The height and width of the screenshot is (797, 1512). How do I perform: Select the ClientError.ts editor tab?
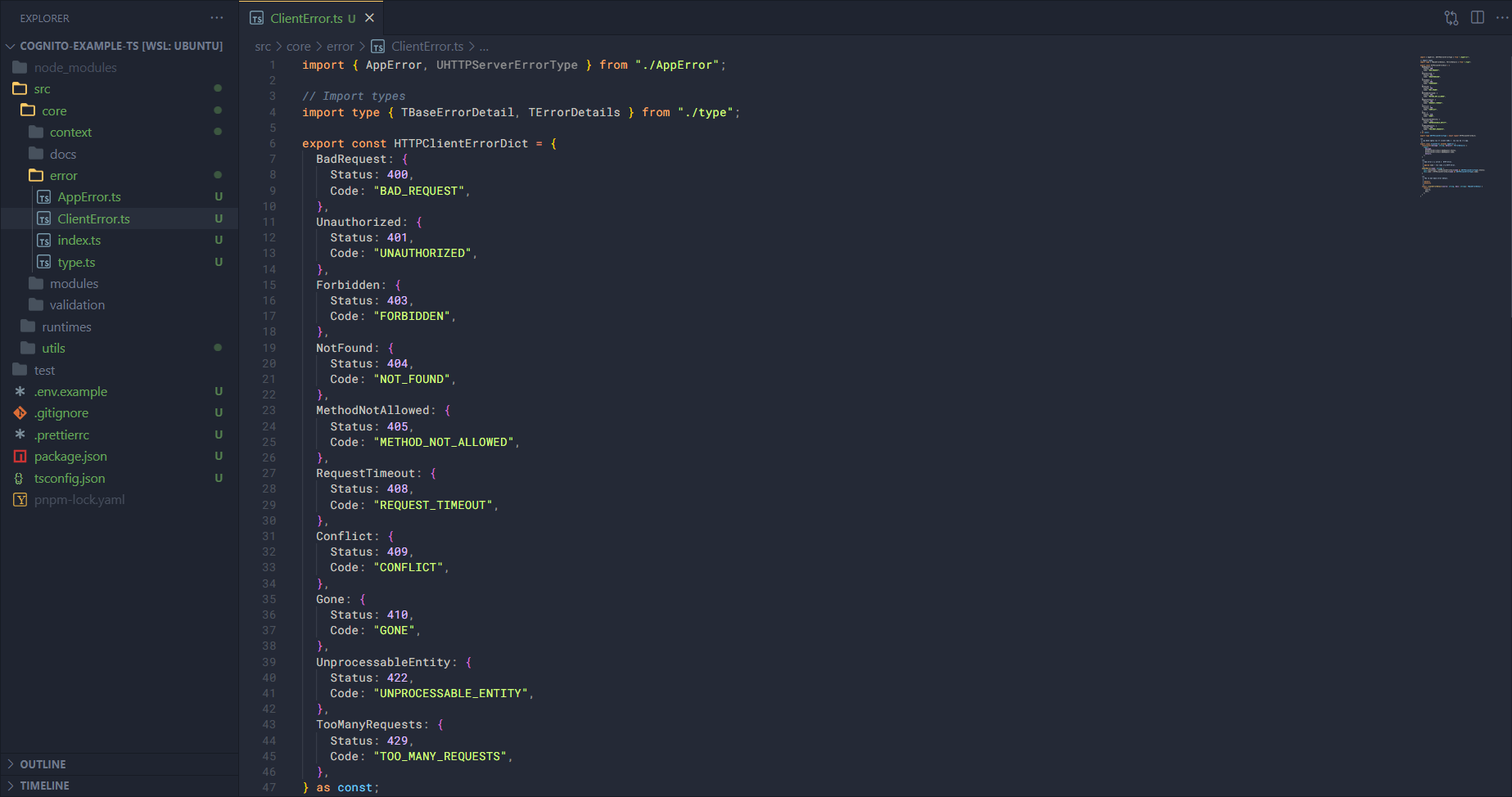pyautogui.click(x=306, y=18)
